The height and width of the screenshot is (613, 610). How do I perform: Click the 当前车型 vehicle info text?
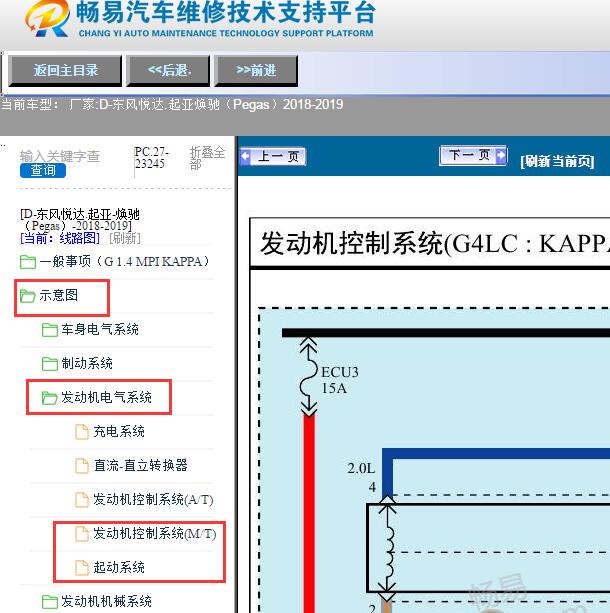[172, 104]
